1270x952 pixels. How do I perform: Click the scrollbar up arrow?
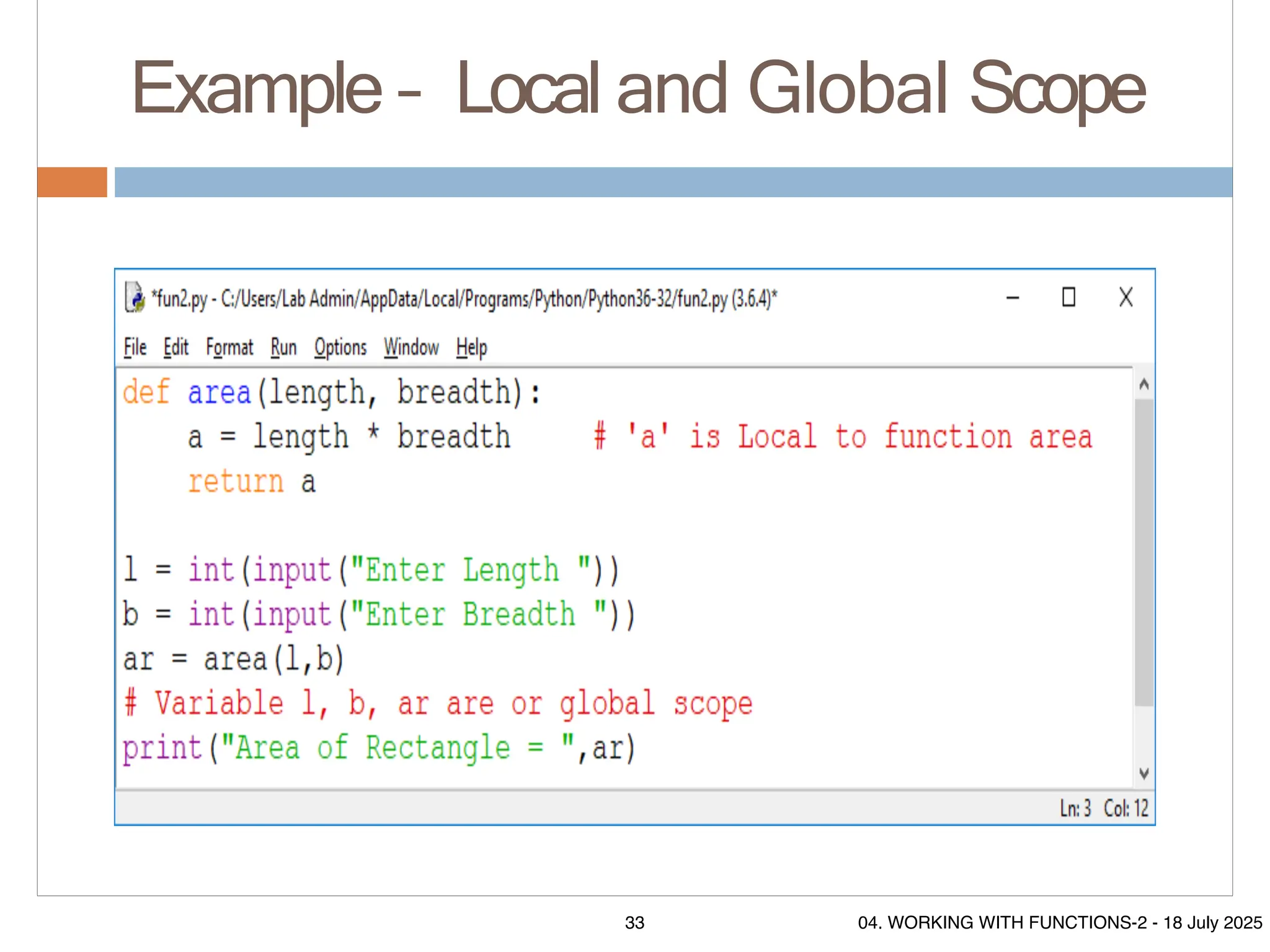tap(1144, 385)
